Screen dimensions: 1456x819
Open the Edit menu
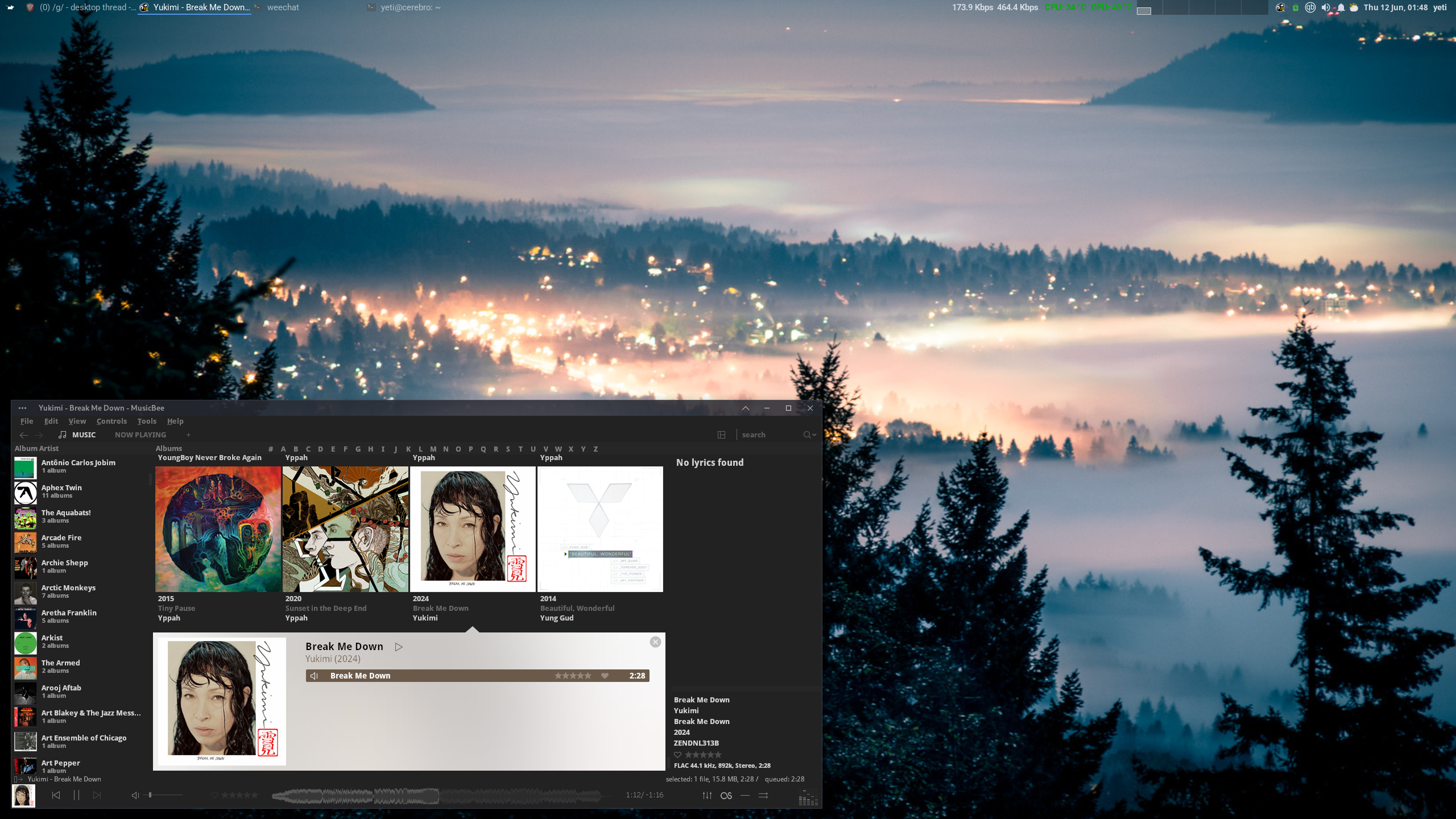pos(51,421)
